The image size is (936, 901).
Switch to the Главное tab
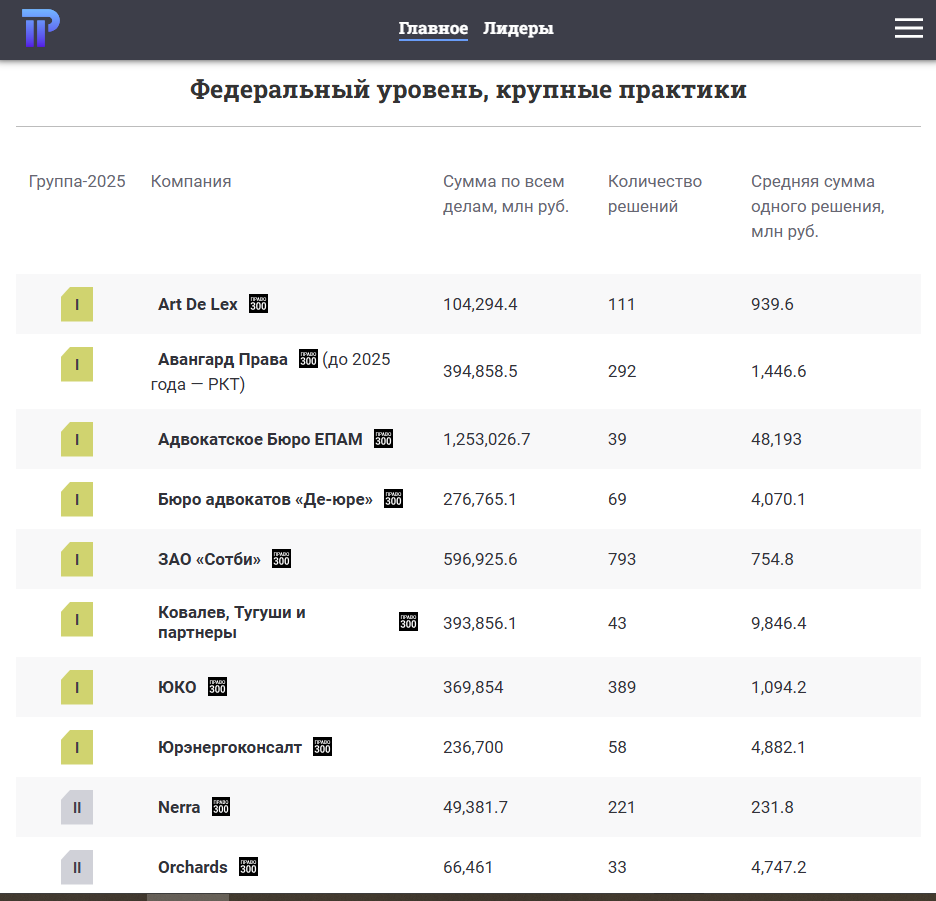pos(433,29)
